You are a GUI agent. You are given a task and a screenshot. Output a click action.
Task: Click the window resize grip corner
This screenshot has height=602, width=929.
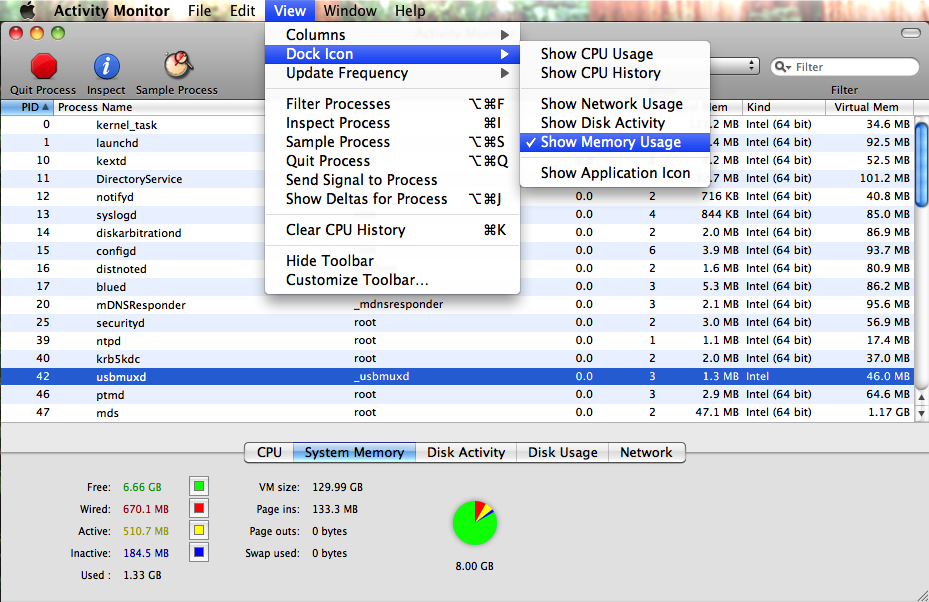(x=922, y=595)
